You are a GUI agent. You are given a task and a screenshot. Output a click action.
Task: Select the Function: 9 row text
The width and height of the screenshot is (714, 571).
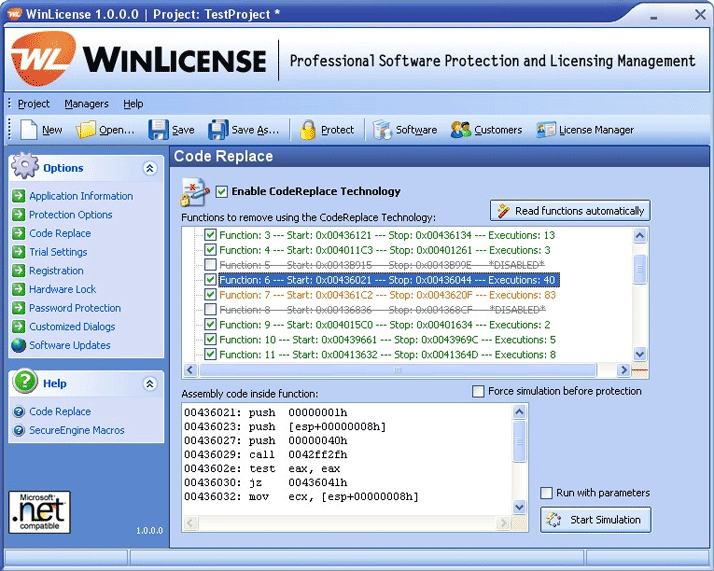click(x=385, y=325)
